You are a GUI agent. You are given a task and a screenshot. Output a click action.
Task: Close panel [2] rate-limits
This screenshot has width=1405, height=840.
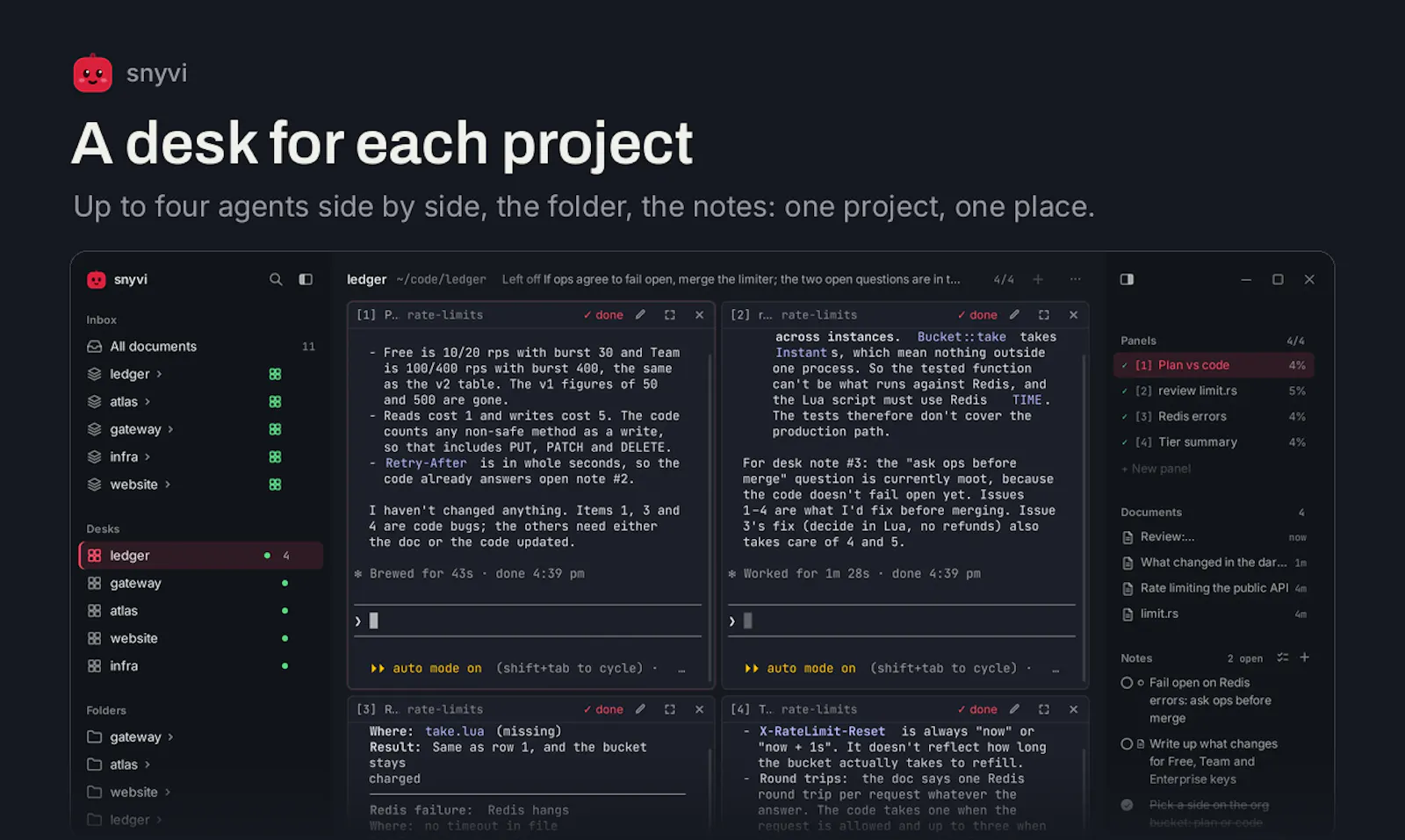click(1073, 315)
